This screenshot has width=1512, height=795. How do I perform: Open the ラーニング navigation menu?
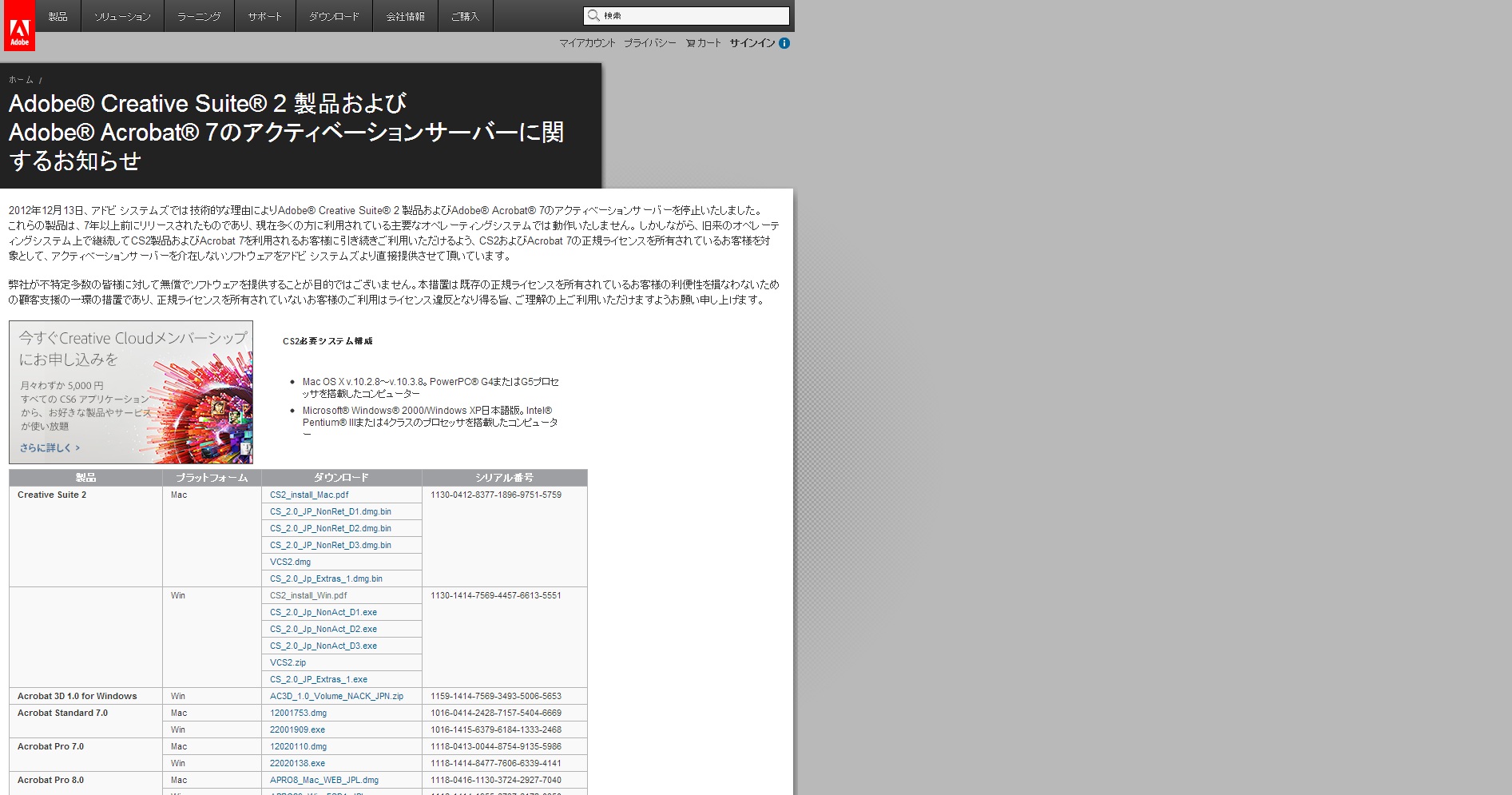(199, 16)
